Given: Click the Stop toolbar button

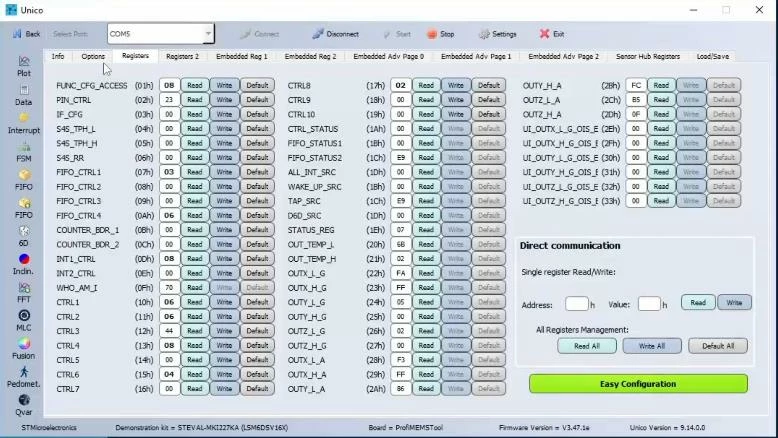Looking at the screenshot, I should pyautogui.click(x=441, y=34).
